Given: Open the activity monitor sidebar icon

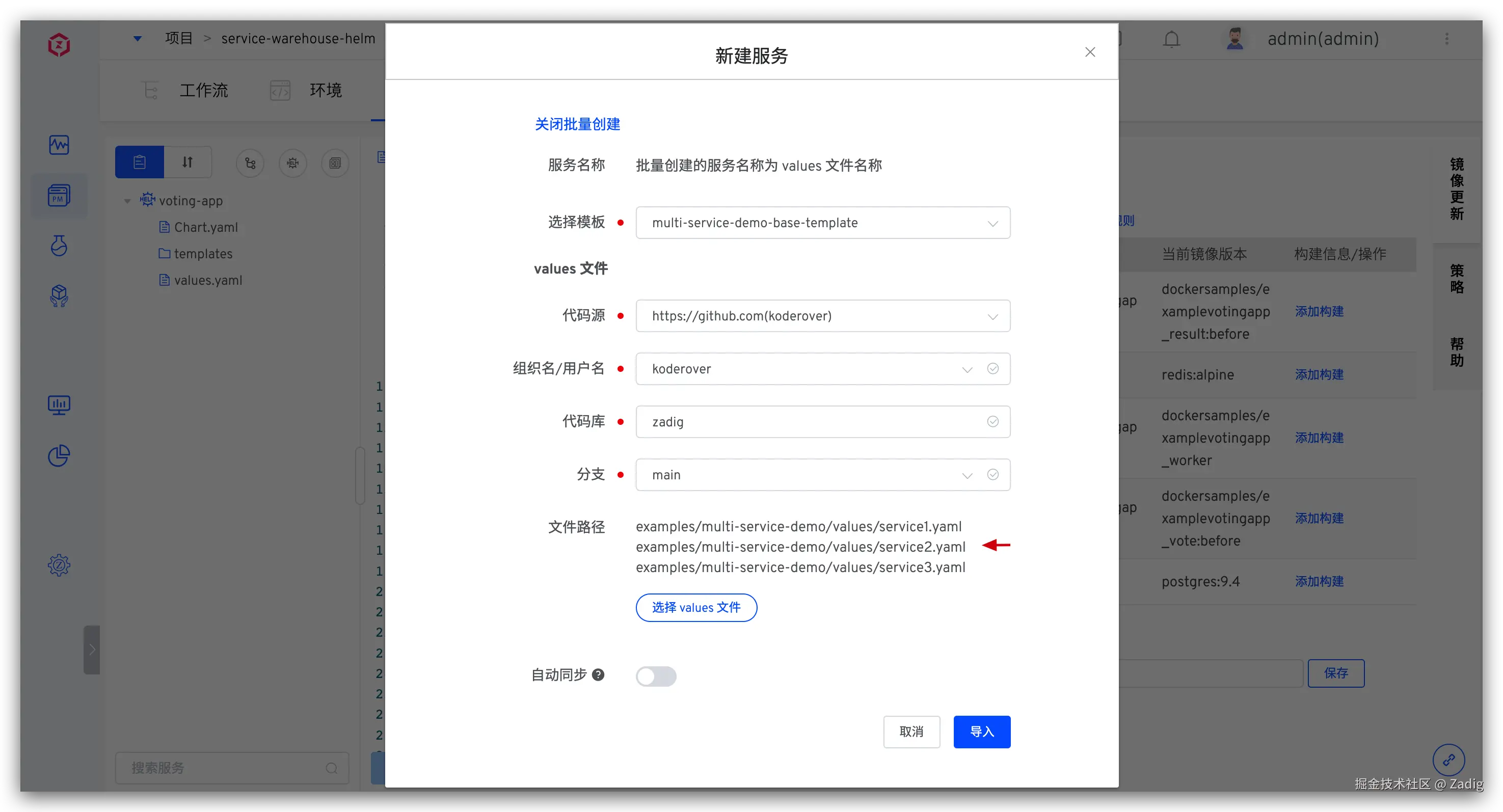Looking at the screenshot, I should pos(59,144).
